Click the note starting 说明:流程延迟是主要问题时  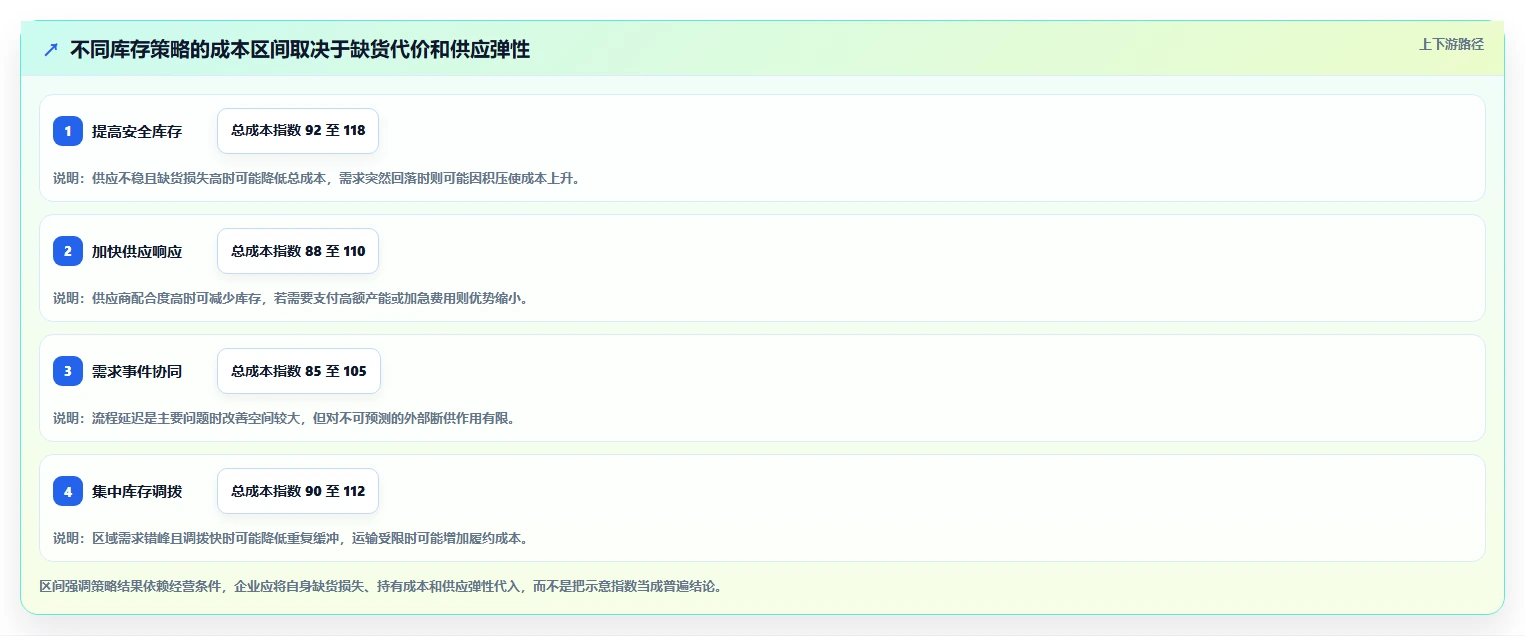tap(284, 418)
